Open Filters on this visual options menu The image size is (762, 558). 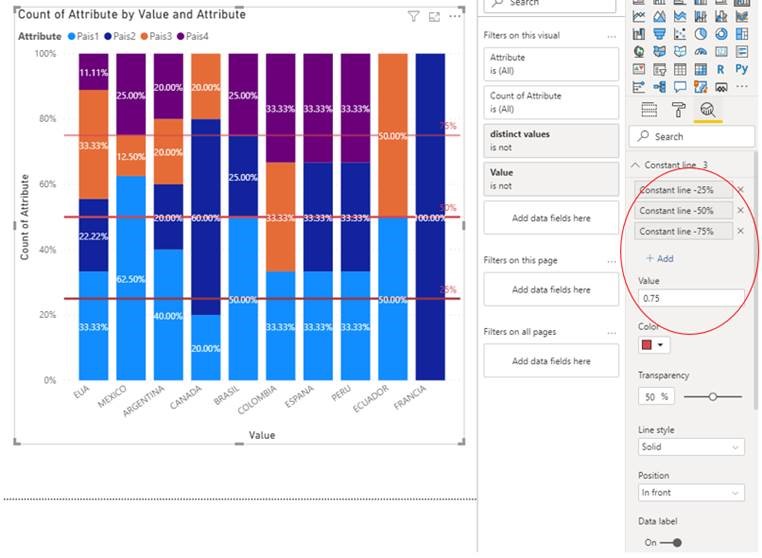[611, 36]
